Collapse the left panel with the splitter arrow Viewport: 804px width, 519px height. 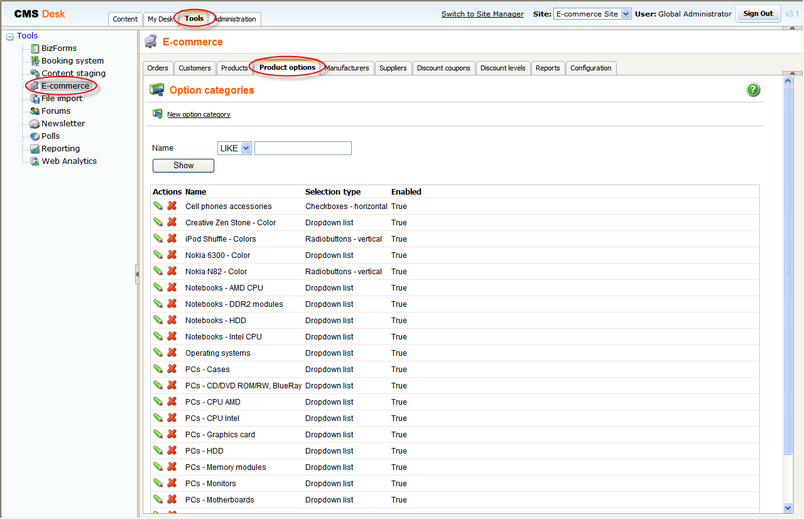137,274
